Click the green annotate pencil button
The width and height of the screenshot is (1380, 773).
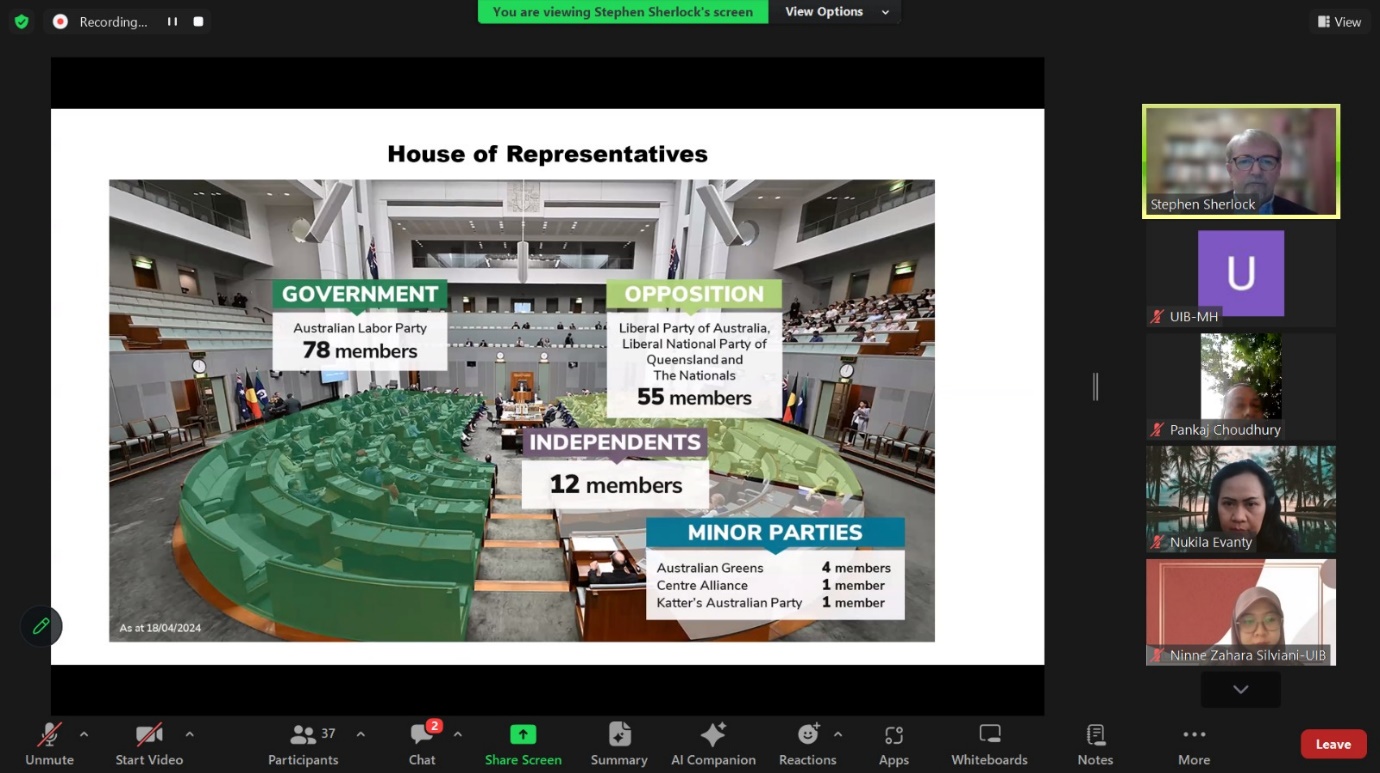tap(41, 626)
